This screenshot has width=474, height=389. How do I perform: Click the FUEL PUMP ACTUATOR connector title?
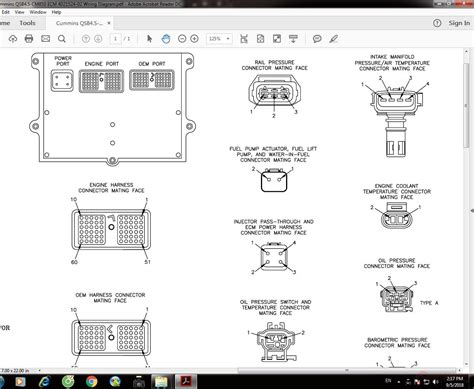click(273, 154)
